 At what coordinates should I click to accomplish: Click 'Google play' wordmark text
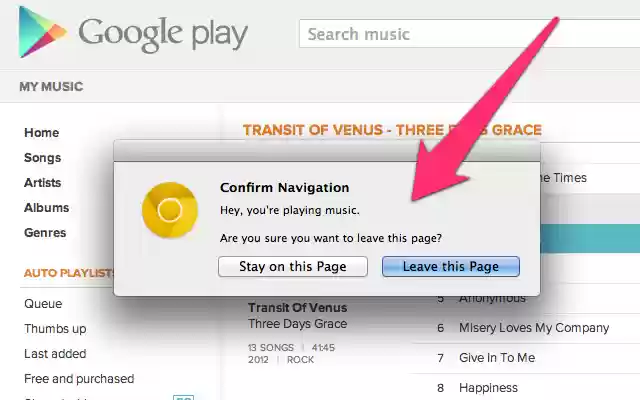(163, 34)
